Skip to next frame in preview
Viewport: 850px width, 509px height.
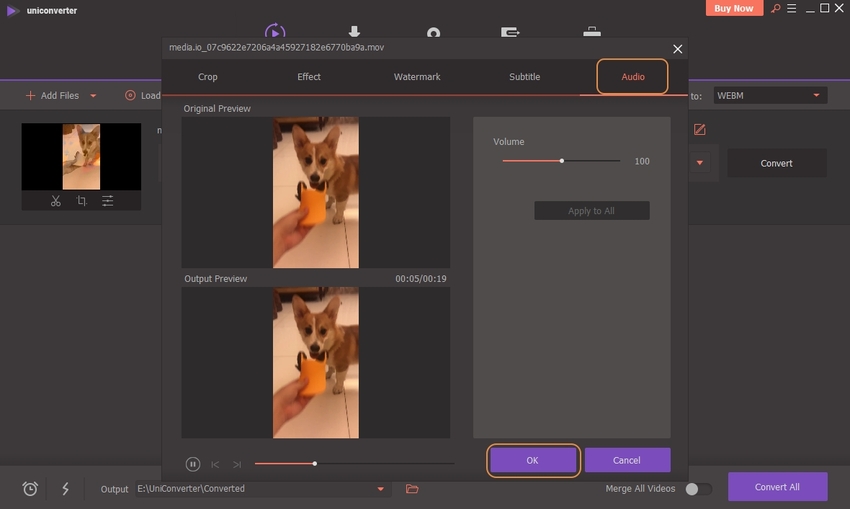tap(237, 464)
